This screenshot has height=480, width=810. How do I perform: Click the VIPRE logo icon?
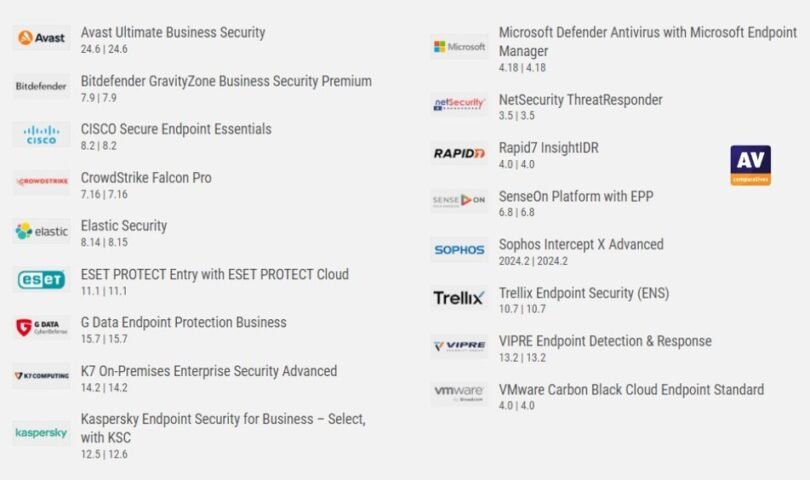click(x=460, y=346)
